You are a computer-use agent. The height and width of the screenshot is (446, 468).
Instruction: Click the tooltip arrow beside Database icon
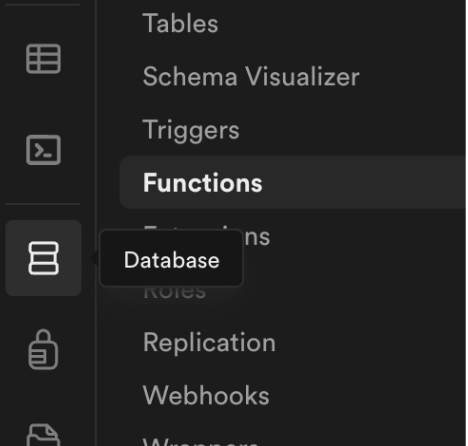point(95,258)
